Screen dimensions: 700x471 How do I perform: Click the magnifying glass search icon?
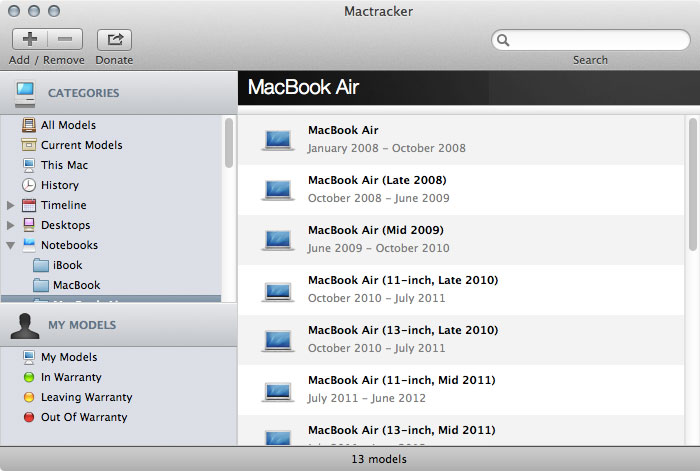point(503,40)
